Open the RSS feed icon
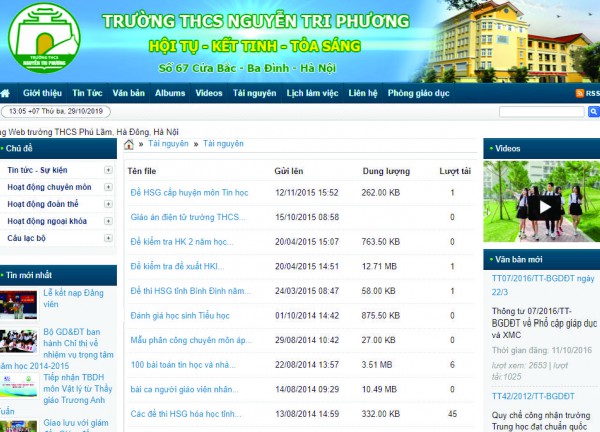Screen dimensions: 600x432 (x=580, y=93)
